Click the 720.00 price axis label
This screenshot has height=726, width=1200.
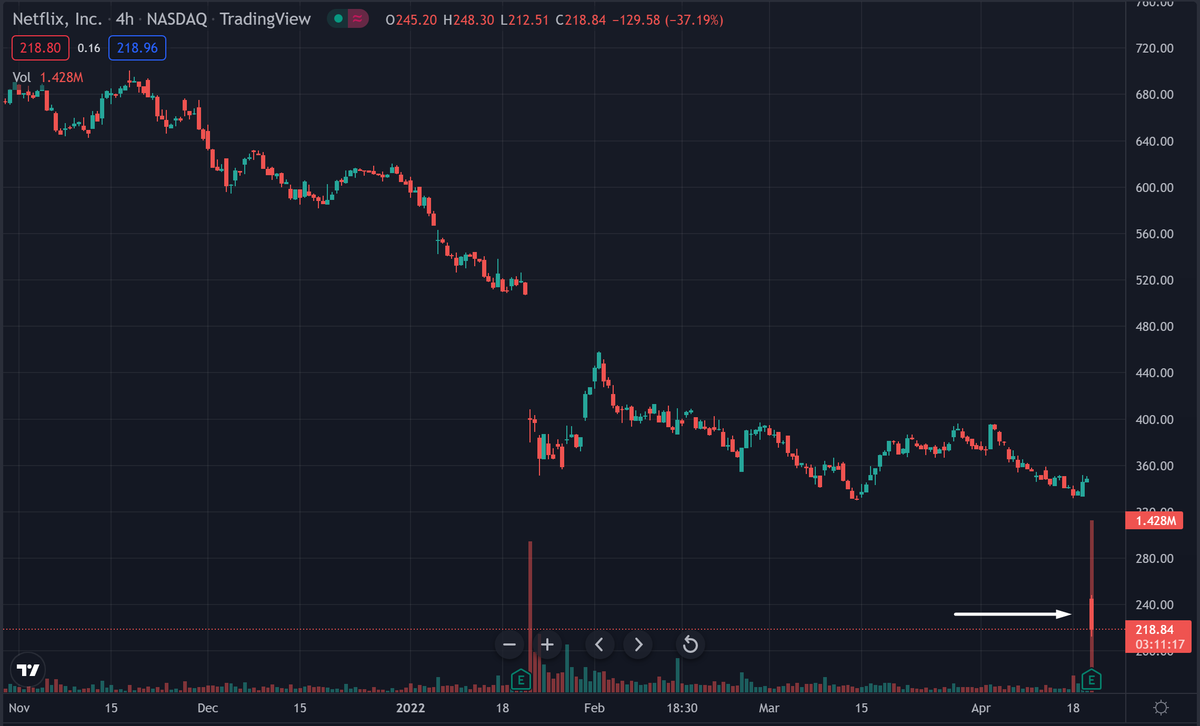pos(1153,49)
